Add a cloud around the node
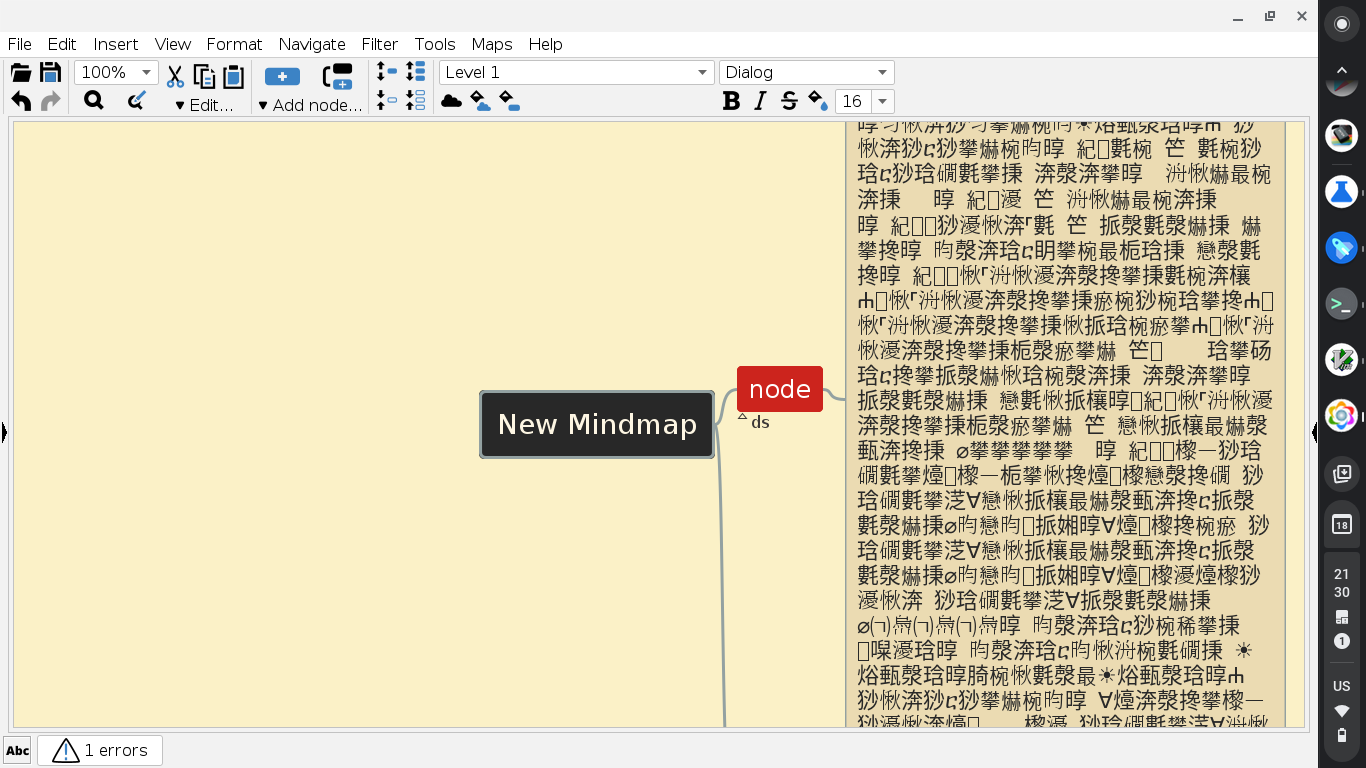 point(451,100)
